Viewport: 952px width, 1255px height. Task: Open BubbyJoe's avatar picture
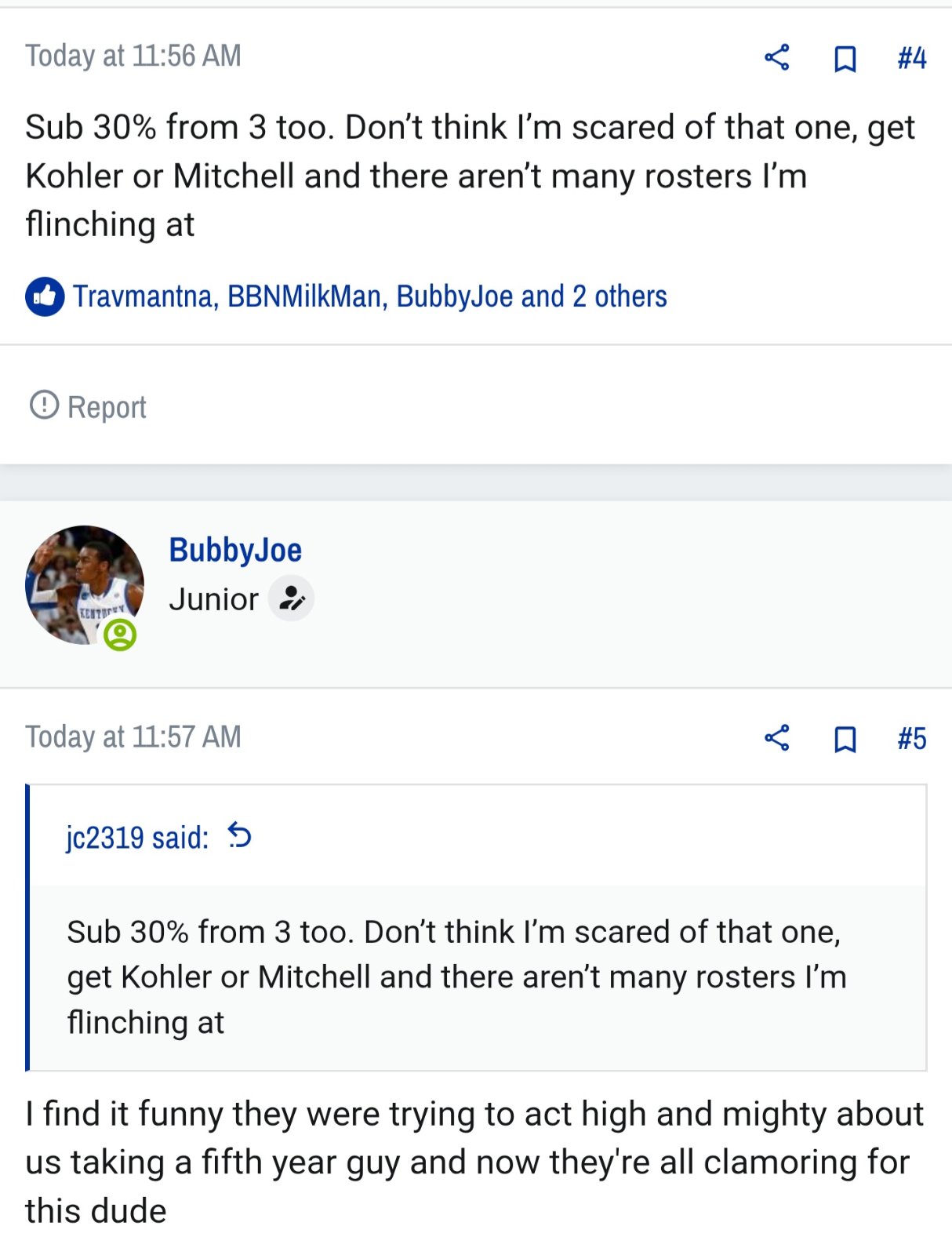85,585
